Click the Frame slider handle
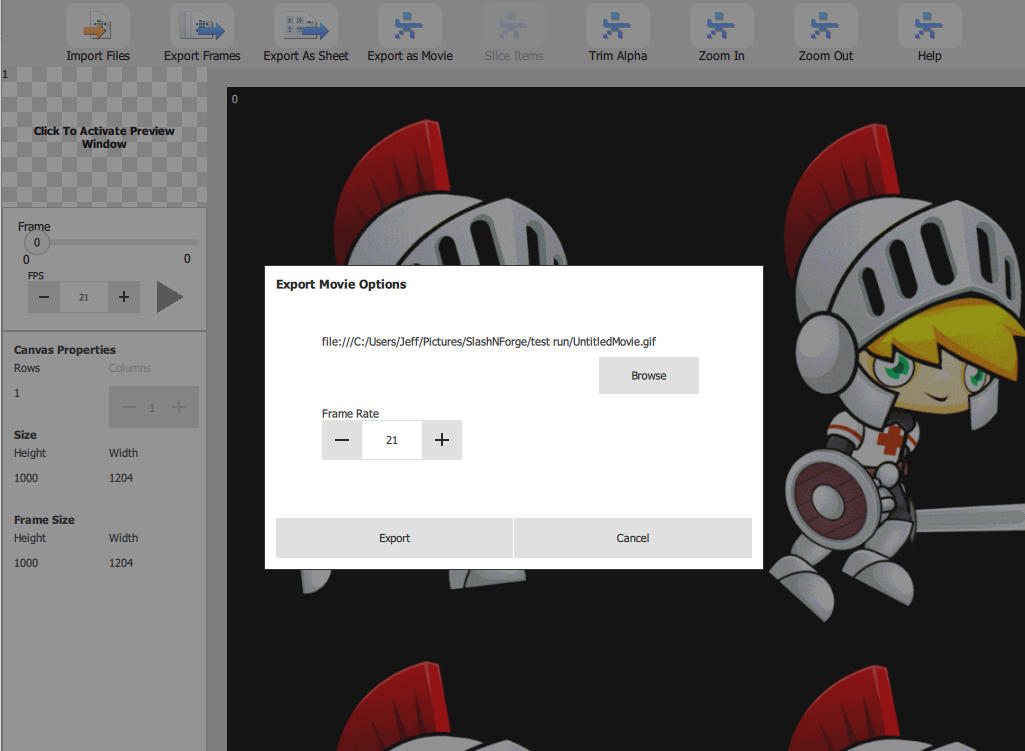The image size is (1025, 751). pyautogui.click(x=37, y=242)
